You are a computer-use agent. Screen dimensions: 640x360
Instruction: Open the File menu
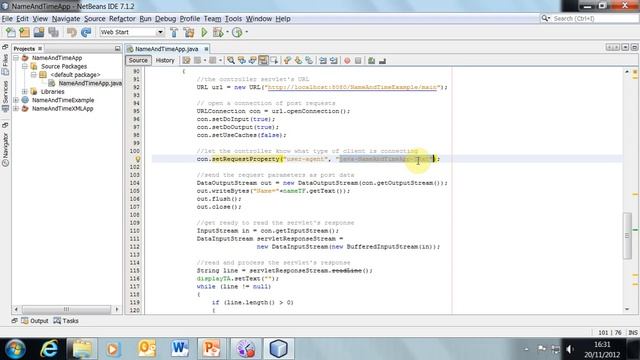click(x=7, y=19)
